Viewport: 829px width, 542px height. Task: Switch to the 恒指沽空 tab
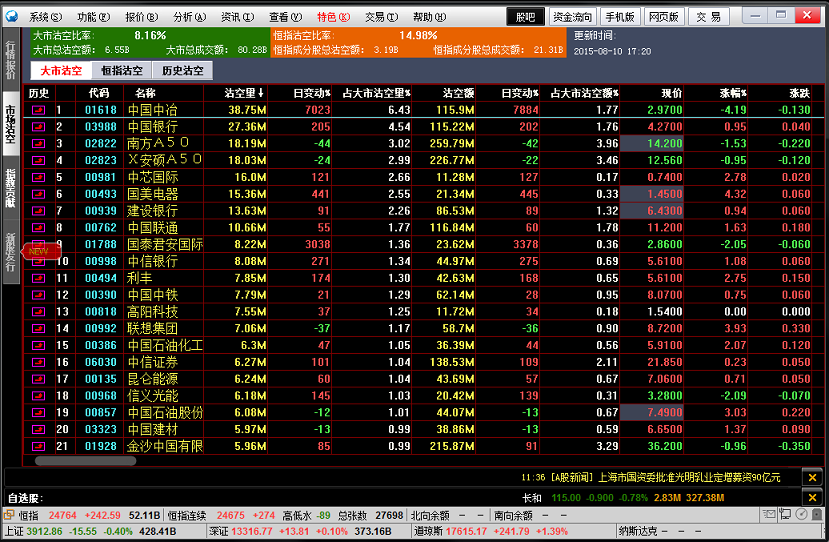[121, 71]
